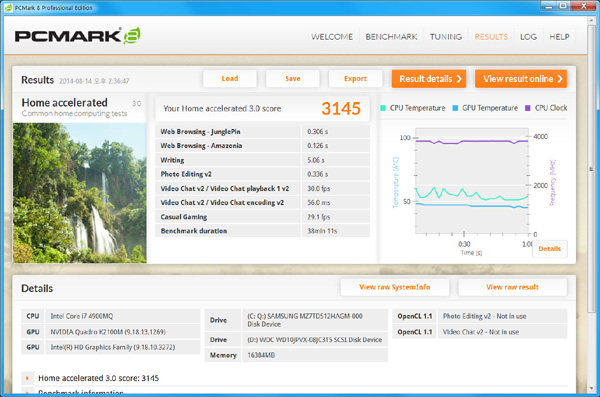The image size is (600, 397).
Task: Click the waterfall benchmark thumbnail image
Action: click(x=80, y=193)
